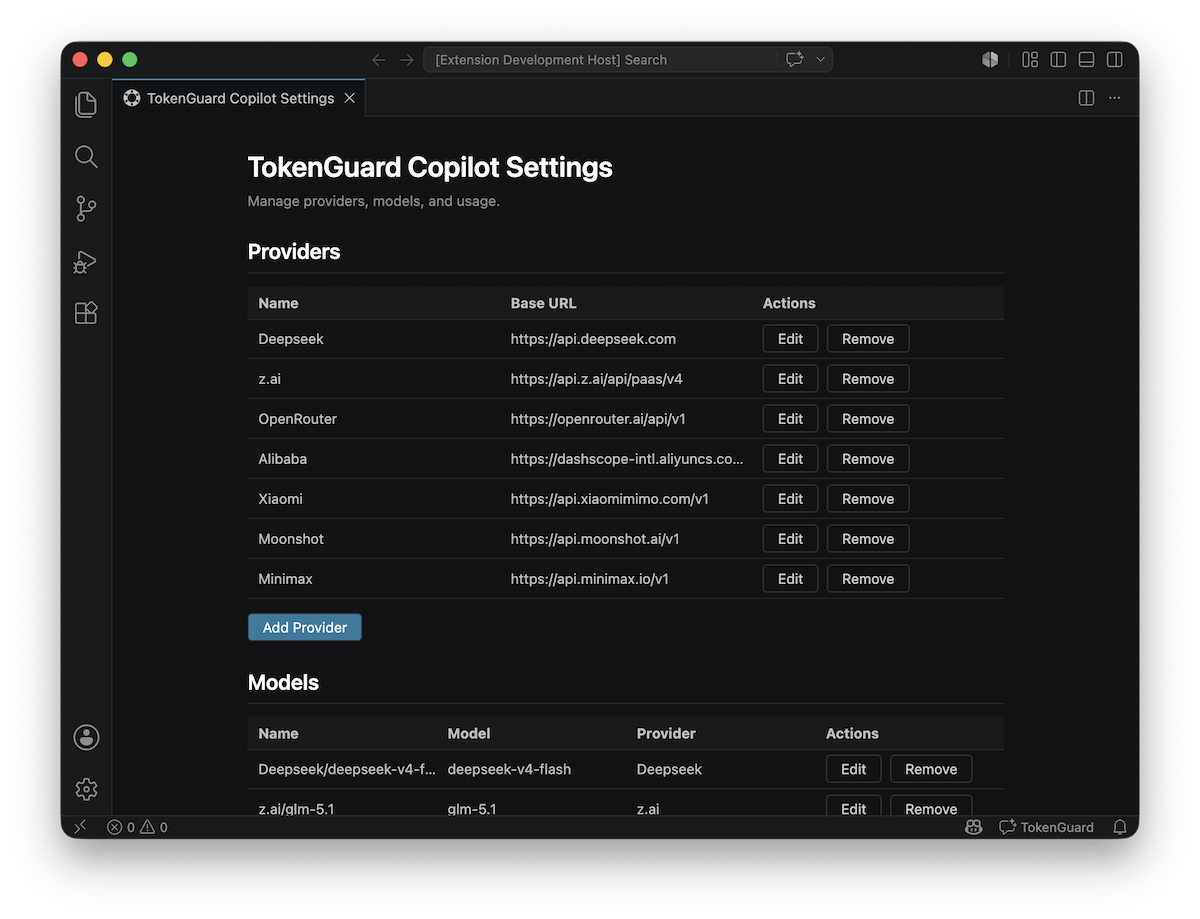This screenshot has width=1200, height=919.
Task: Open Copilot status icon in status bar
Action: (x=973, y=827)
